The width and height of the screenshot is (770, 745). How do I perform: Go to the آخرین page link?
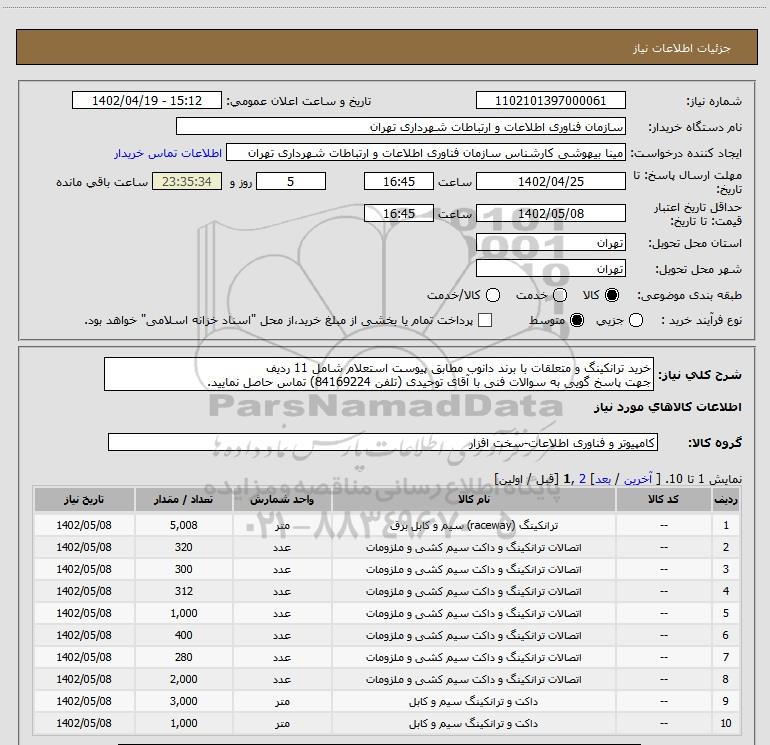637,479
